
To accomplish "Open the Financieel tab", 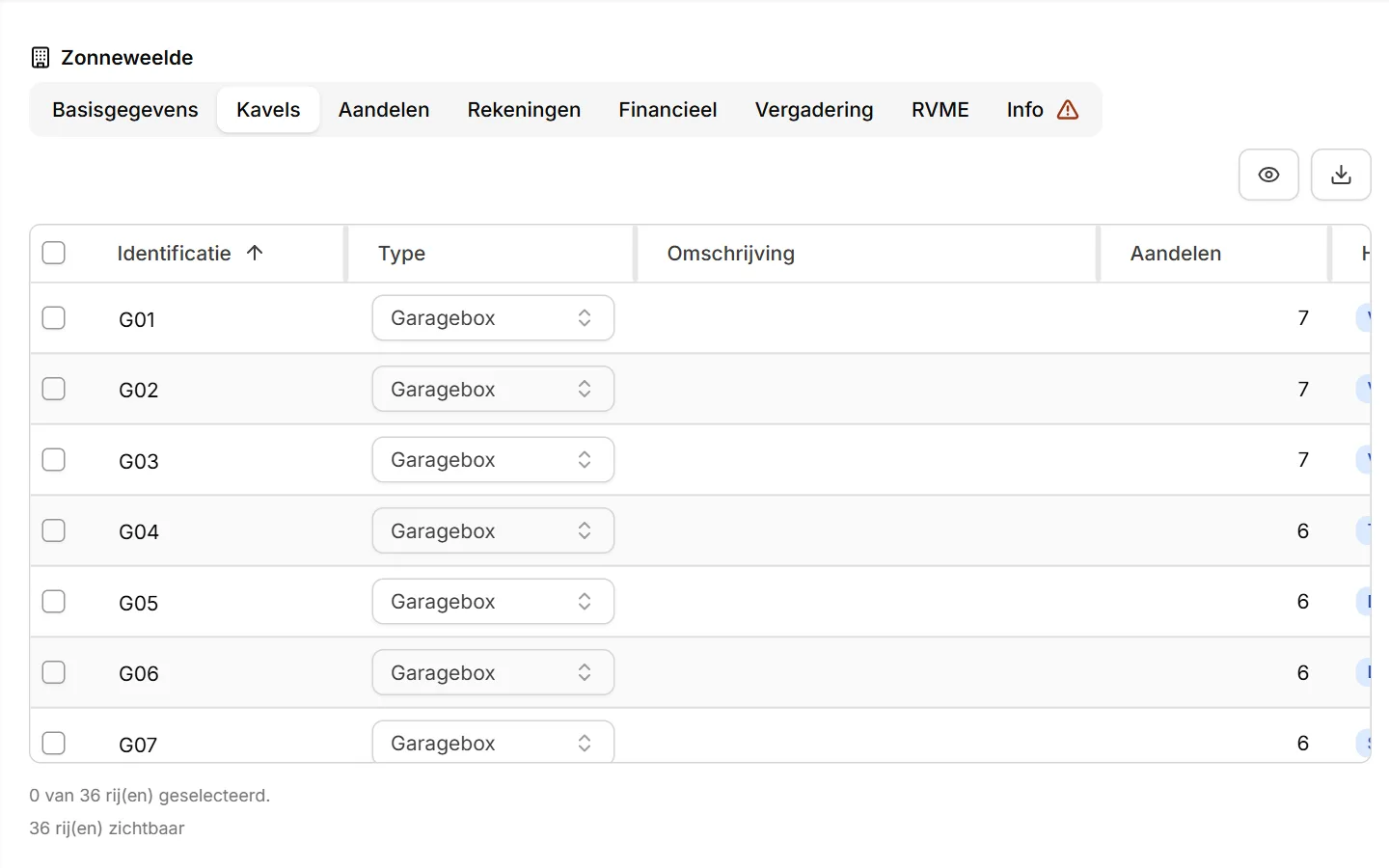I will (667, 110).
